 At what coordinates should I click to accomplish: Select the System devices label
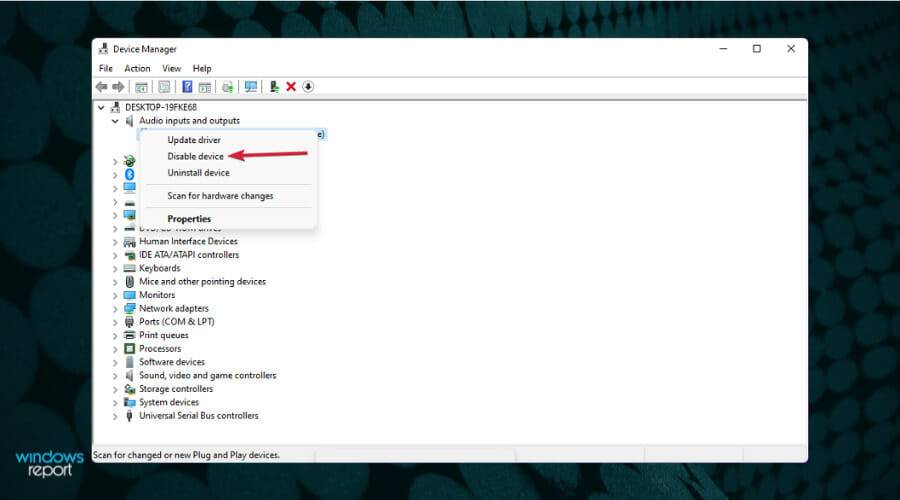click(x=169, y=402)
